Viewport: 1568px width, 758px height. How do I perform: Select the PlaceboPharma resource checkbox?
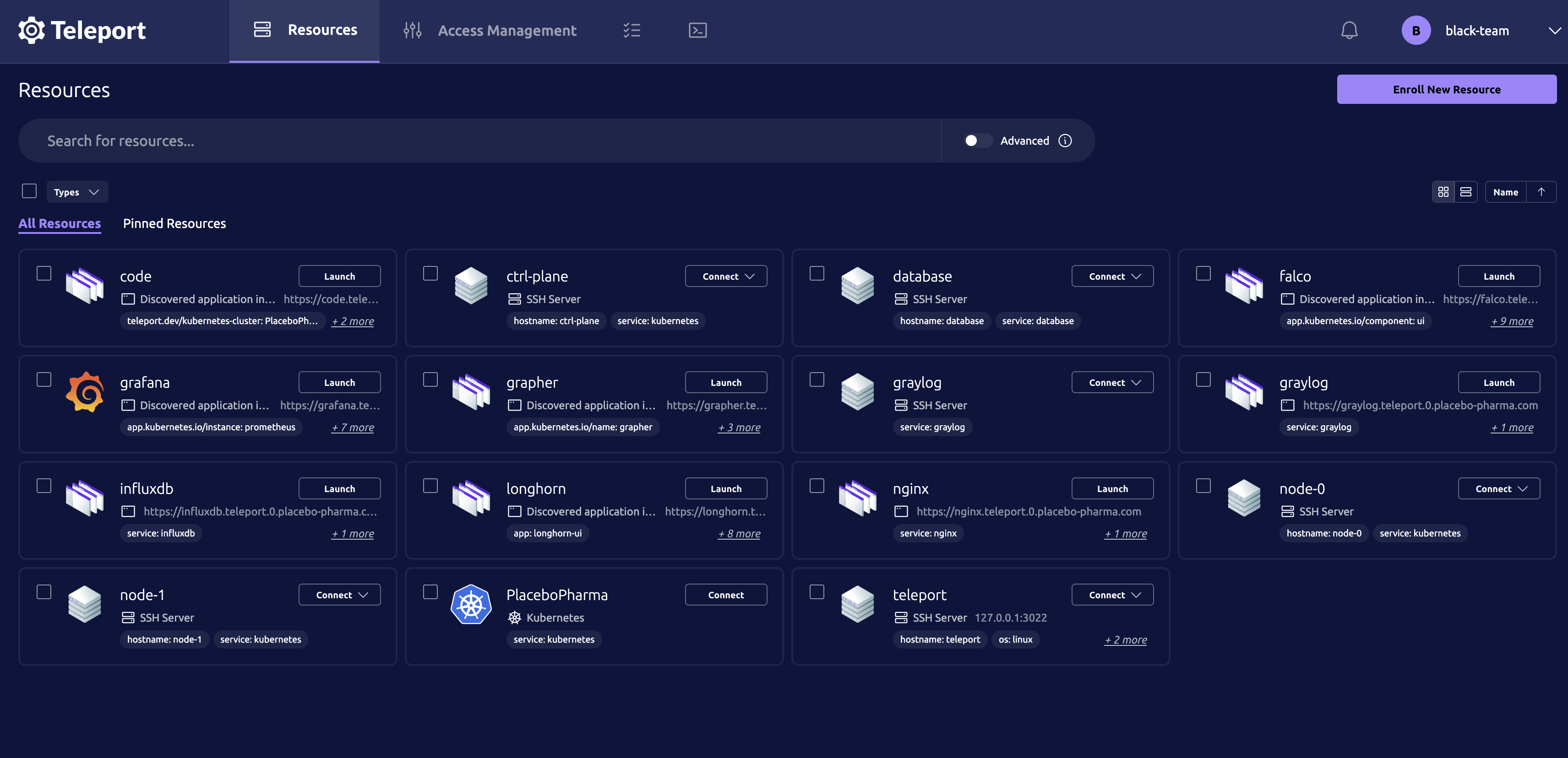pos(430,592)
